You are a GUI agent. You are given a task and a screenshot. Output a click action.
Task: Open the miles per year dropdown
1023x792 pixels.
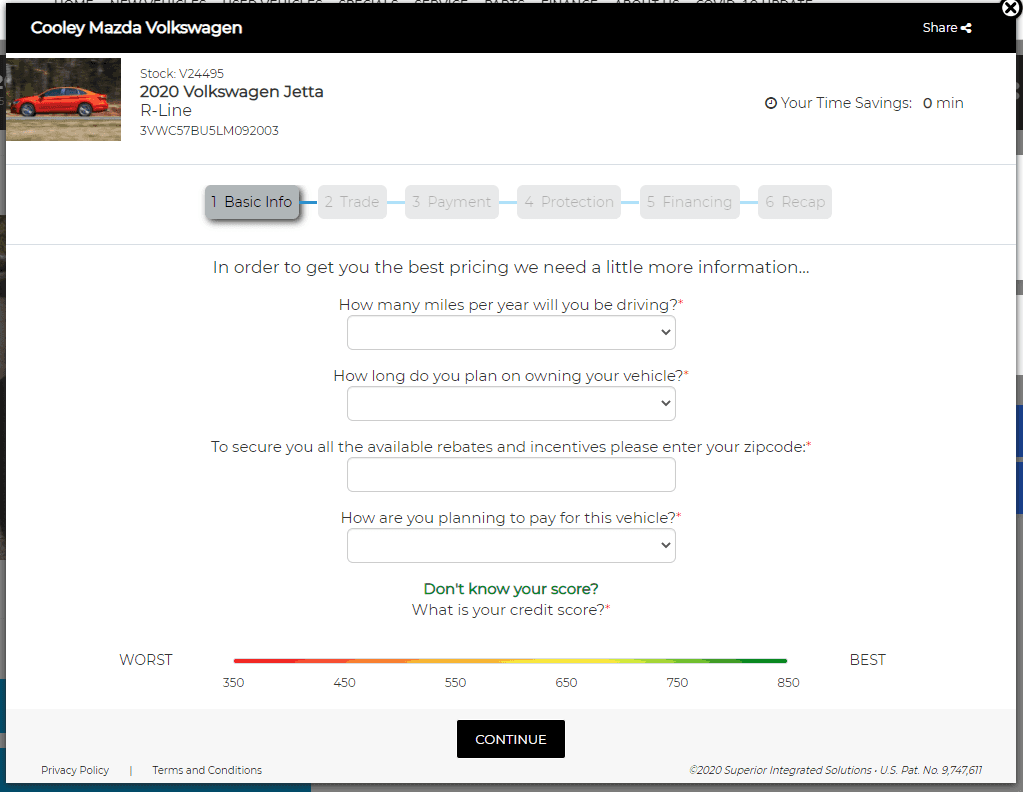click(511, 333)
